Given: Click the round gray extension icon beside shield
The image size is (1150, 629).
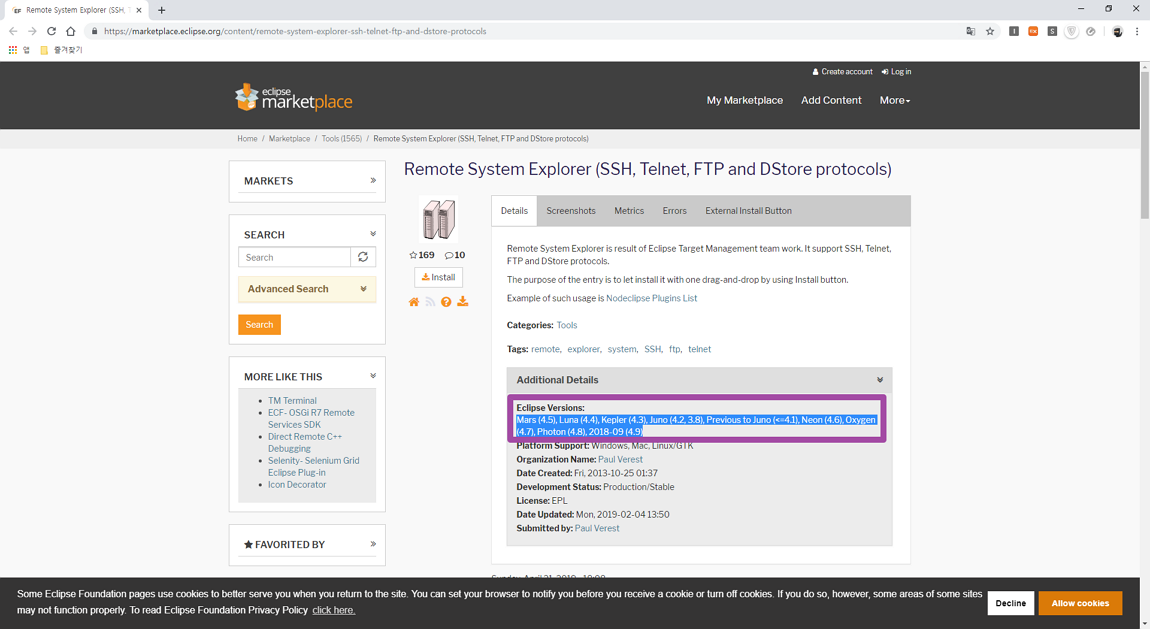Looking at the screenshot, I should tap(1091, 32).
